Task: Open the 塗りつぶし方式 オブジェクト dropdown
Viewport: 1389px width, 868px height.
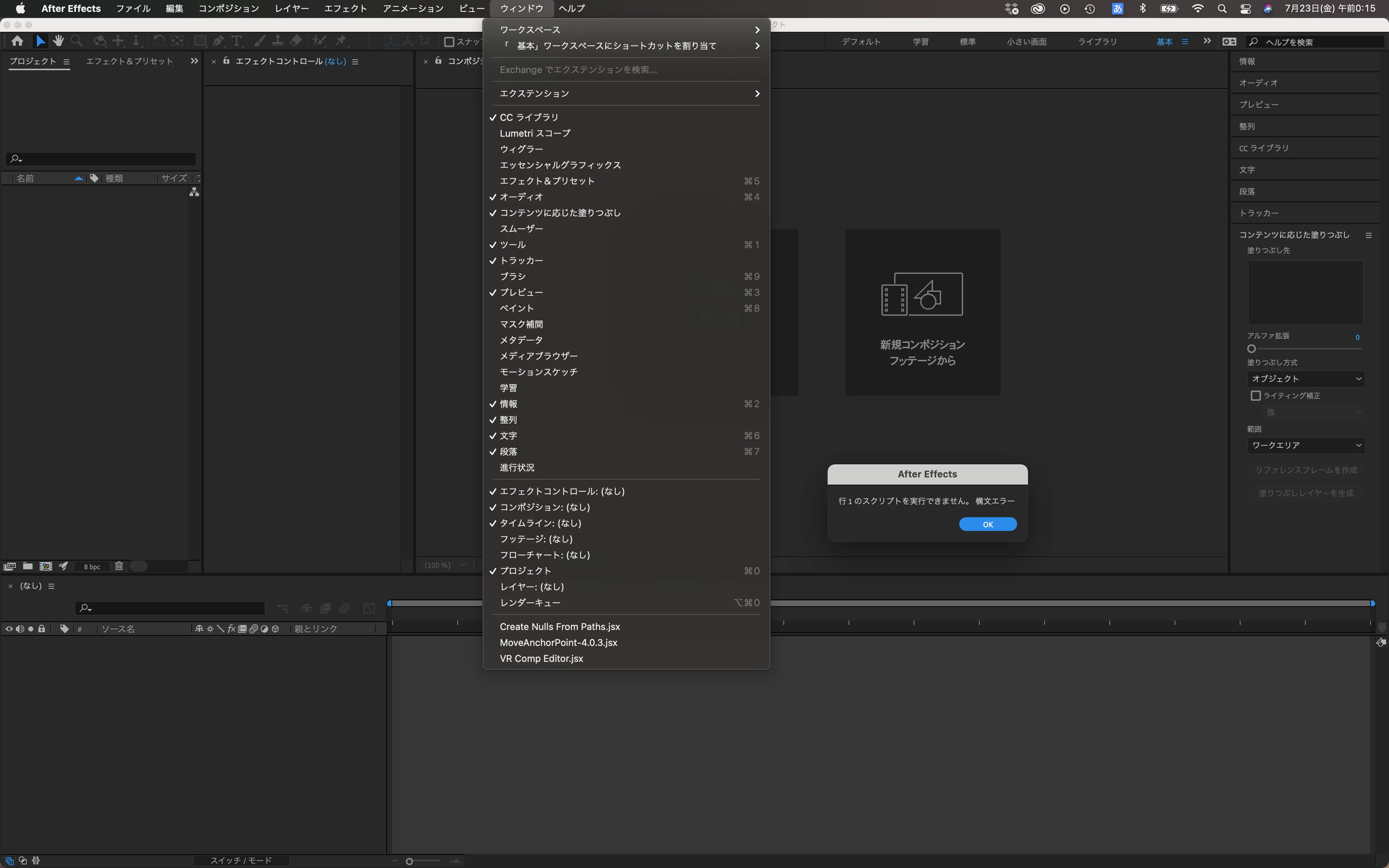Action: (x=1306, y=379)
